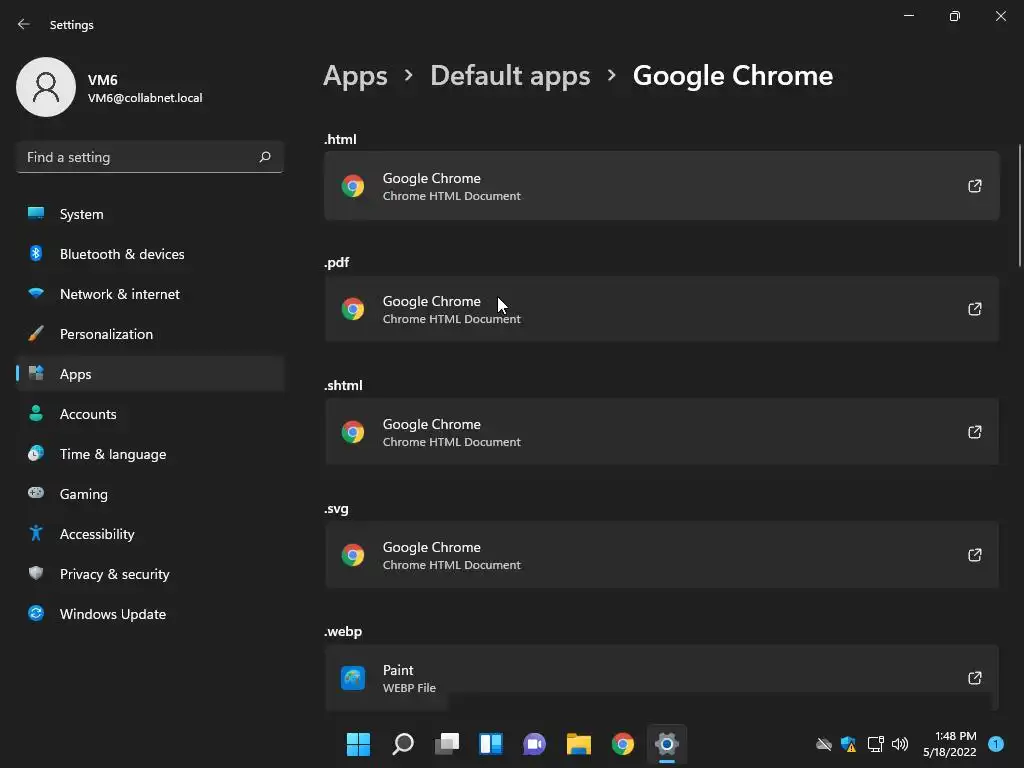This screenshot has width=1024, height=768.
Task: Open File Explorer from taskbar
Action: pos(579,744)
